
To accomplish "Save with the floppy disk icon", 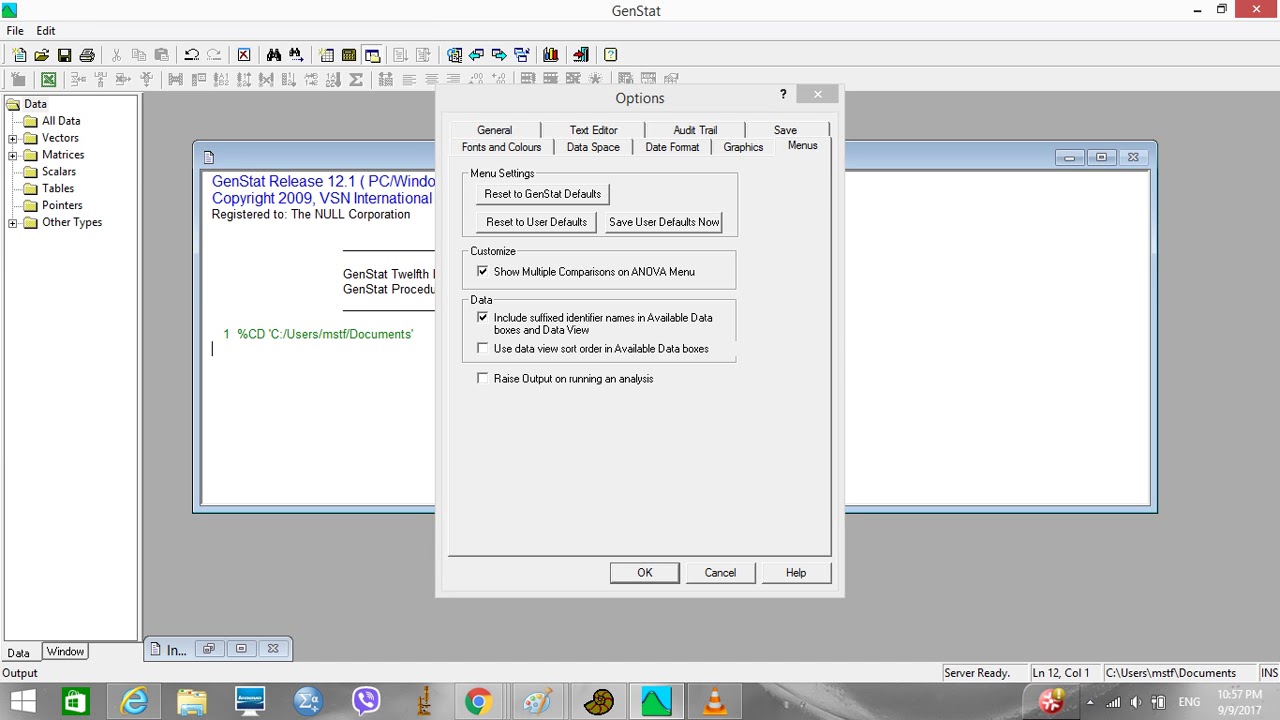I will (x=64, y=55).
